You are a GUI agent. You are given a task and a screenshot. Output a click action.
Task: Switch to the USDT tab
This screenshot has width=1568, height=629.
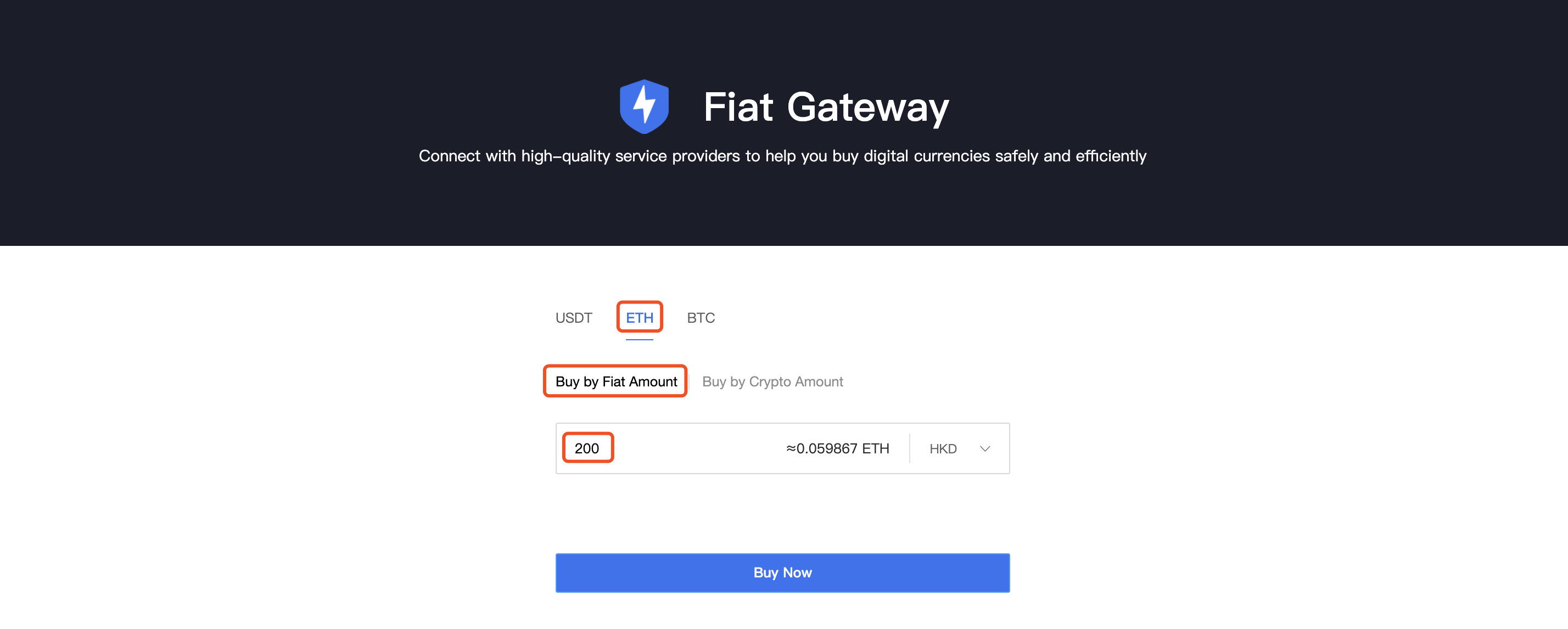(573, 318)
